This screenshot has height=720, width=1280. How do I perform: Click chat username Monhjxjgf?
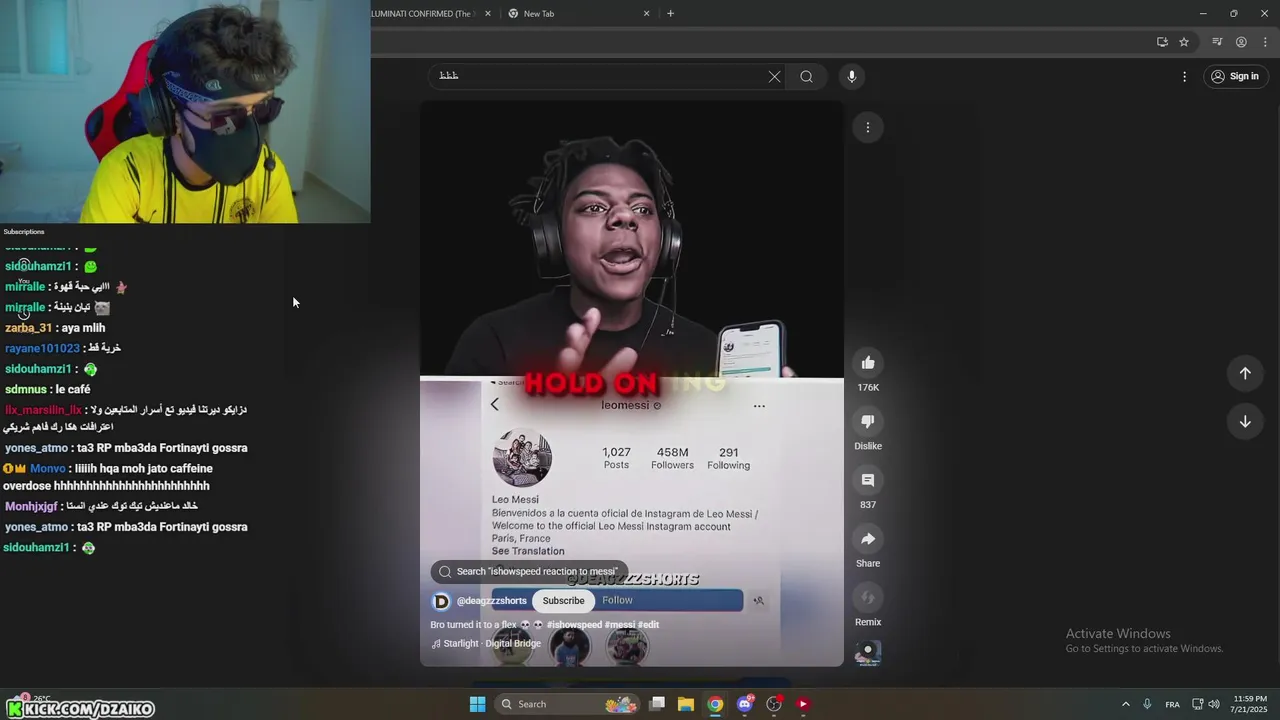point(31,507)
